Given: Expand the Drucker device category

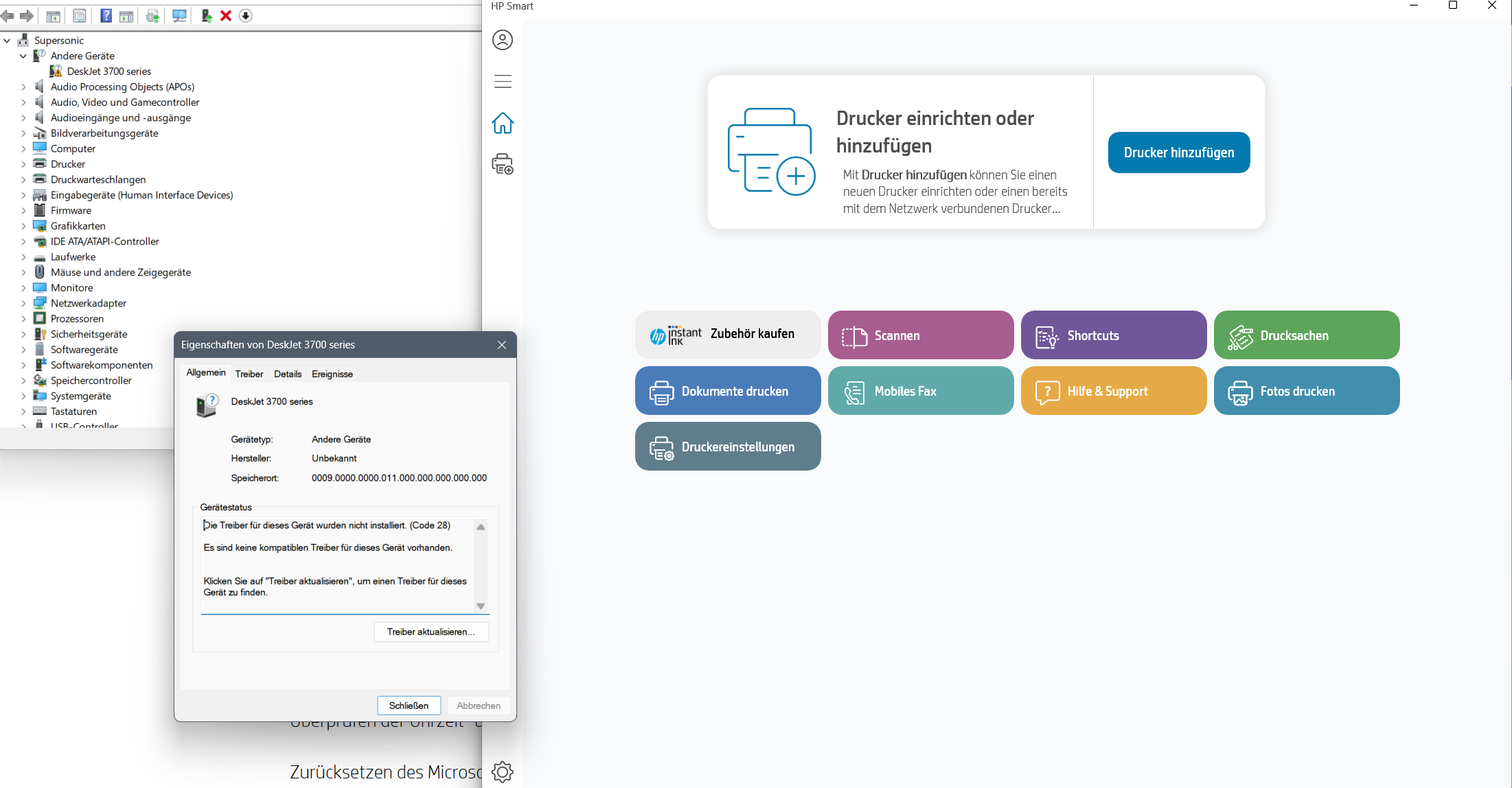Looking at the screenshot, I should click(x=23, y=164).
